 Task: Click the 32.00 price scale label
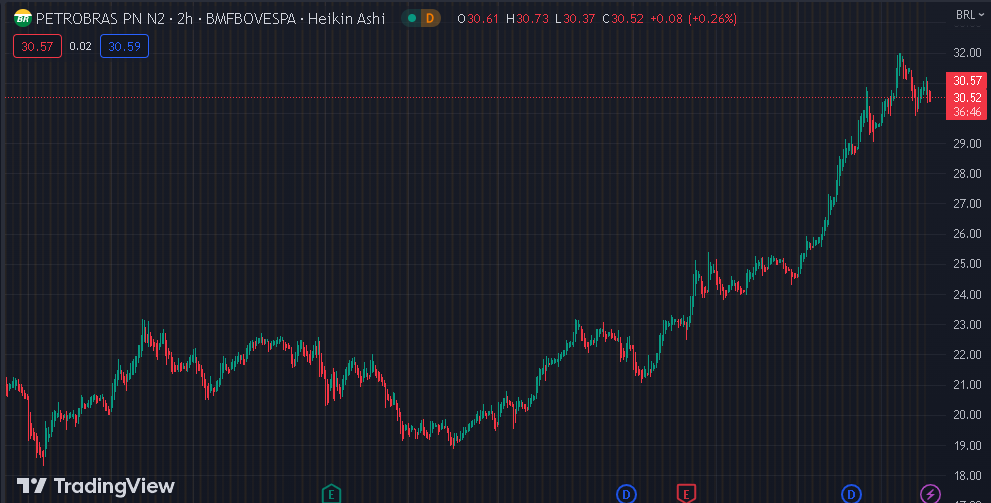pyautogui.click(x=967, y=52)
